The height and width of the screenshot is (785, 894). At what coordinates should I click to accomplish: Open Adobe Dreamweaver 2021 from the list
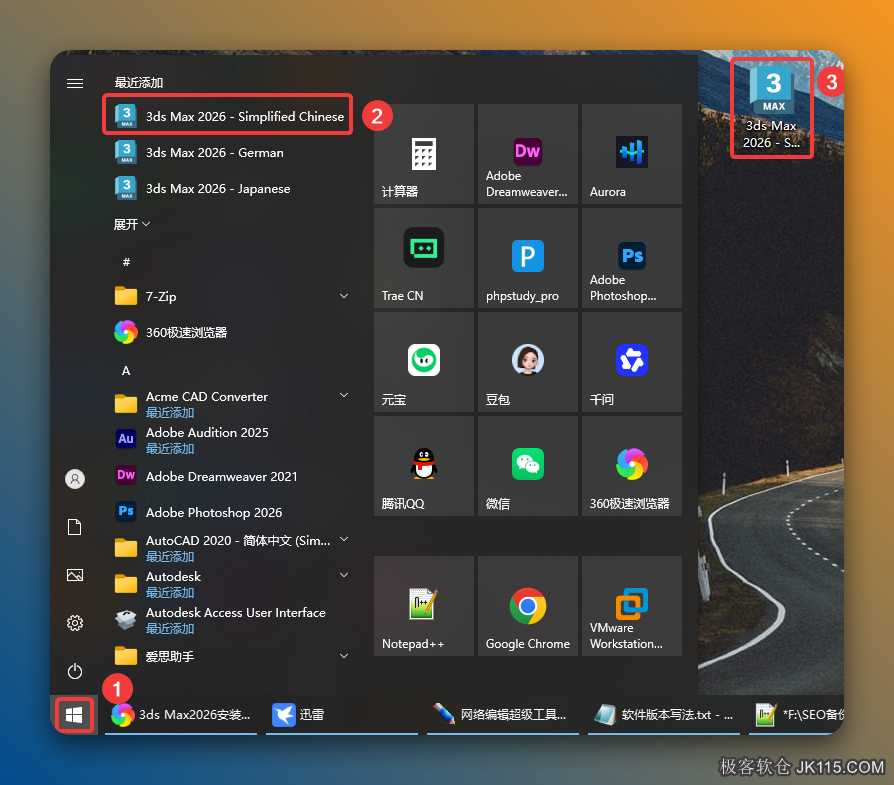pyautogui.click(x=228, y=476)
